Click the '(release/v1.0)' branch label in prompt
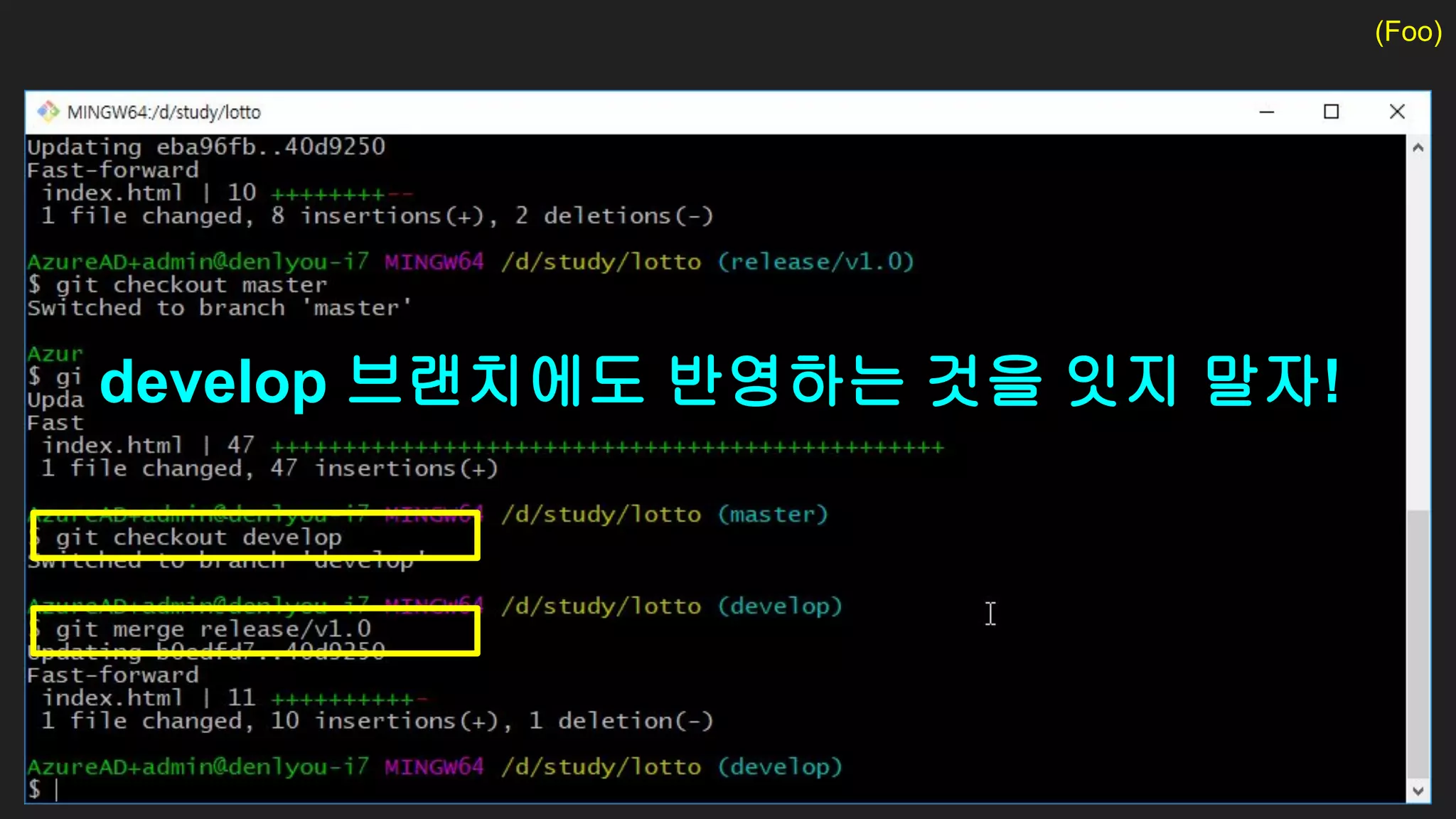This screenshot has width=1456, height=819. (815, 262)
